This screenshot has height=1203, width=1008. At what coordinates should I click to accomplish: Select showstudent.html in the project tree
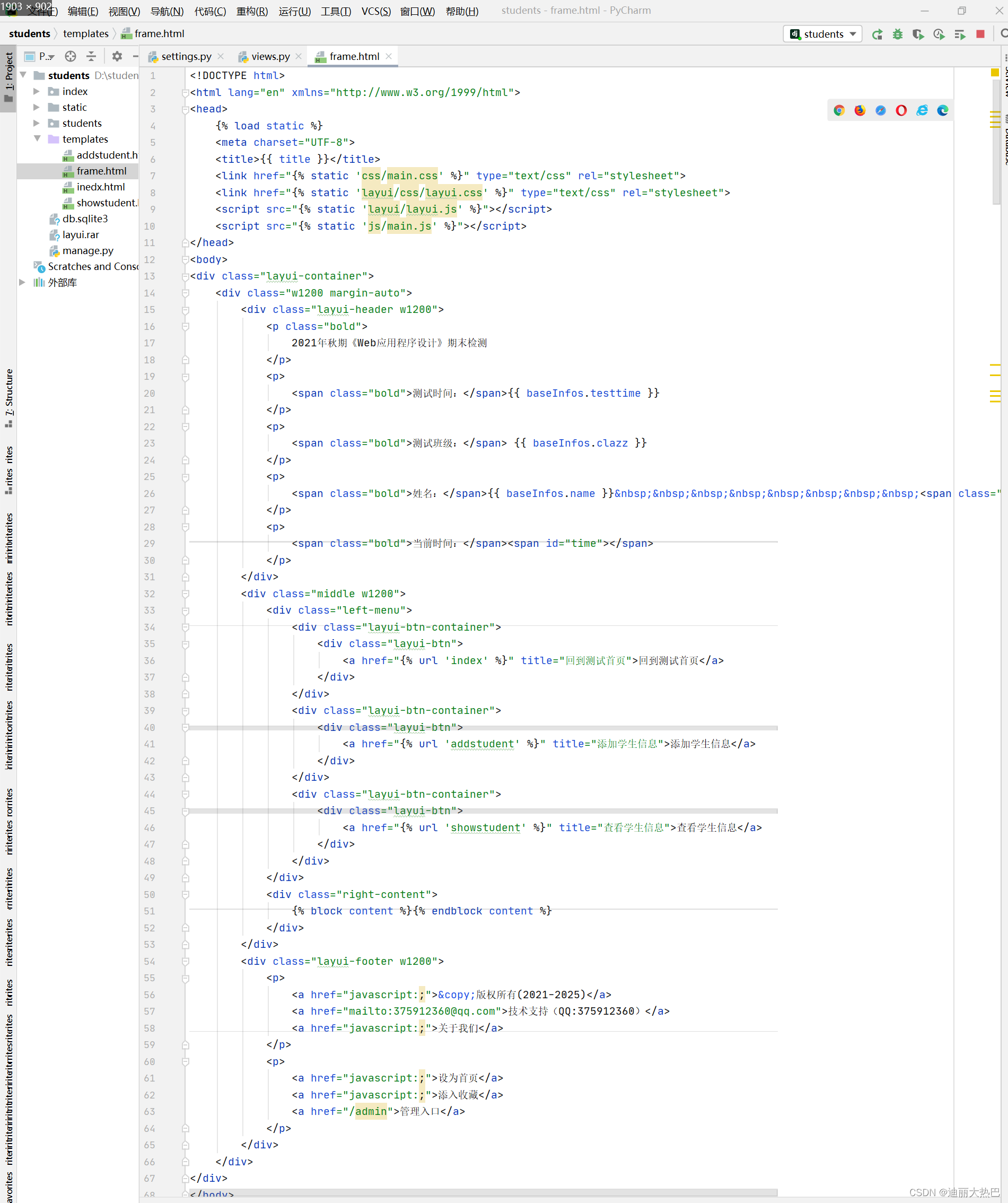tap(100, 203)
